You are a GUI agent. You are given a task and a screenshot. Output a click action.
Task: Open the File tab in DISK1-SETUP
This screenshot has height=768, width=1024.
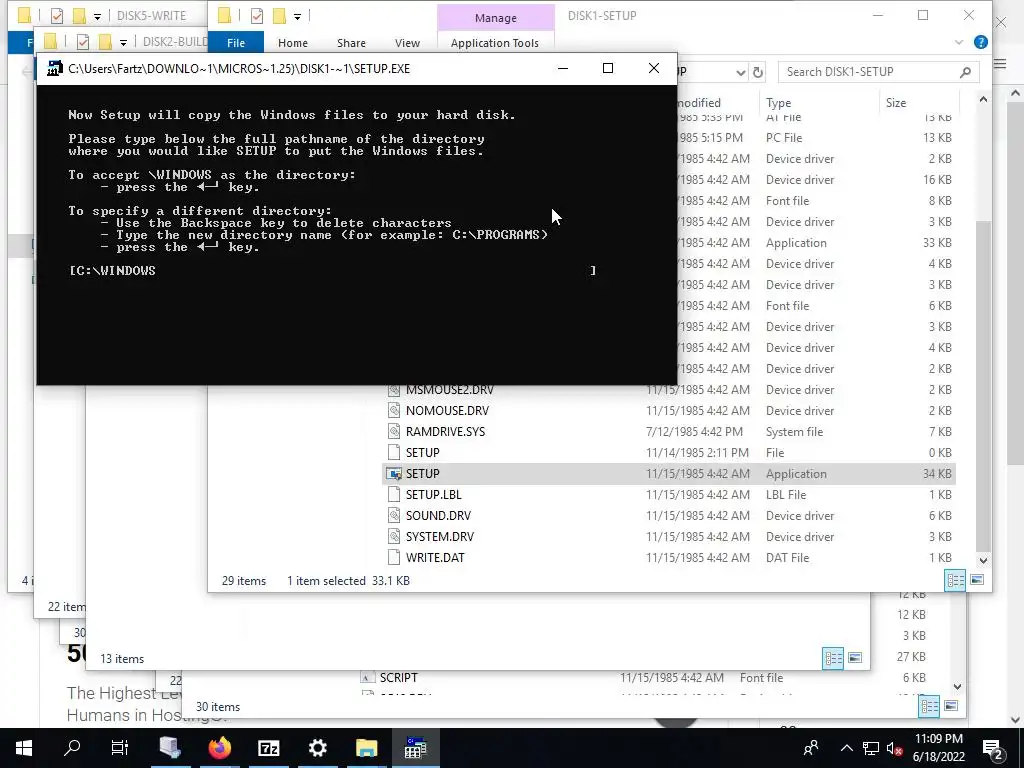tap(236, 42)
